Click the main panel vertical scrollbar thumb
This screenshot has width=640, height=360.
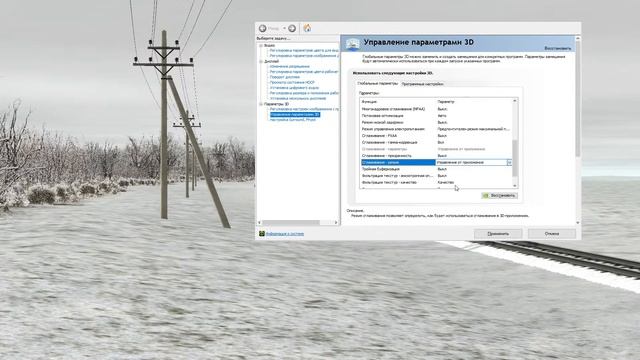point(578,99)
